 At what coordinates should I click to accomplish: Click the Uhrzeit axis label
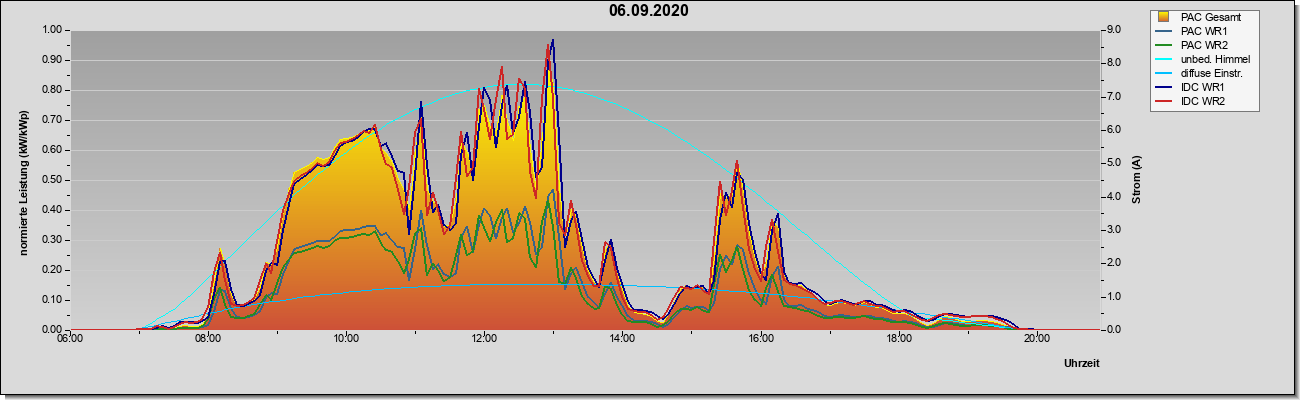(x=1081, y=364)
